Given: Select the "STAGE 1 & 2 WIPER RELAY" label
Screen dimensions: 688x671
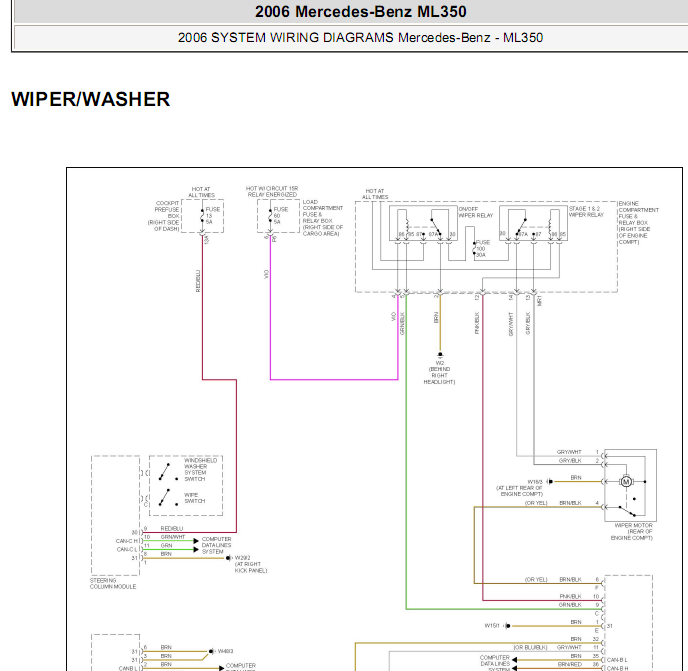Looking at the screenshot, I should [x=586, y=212].
